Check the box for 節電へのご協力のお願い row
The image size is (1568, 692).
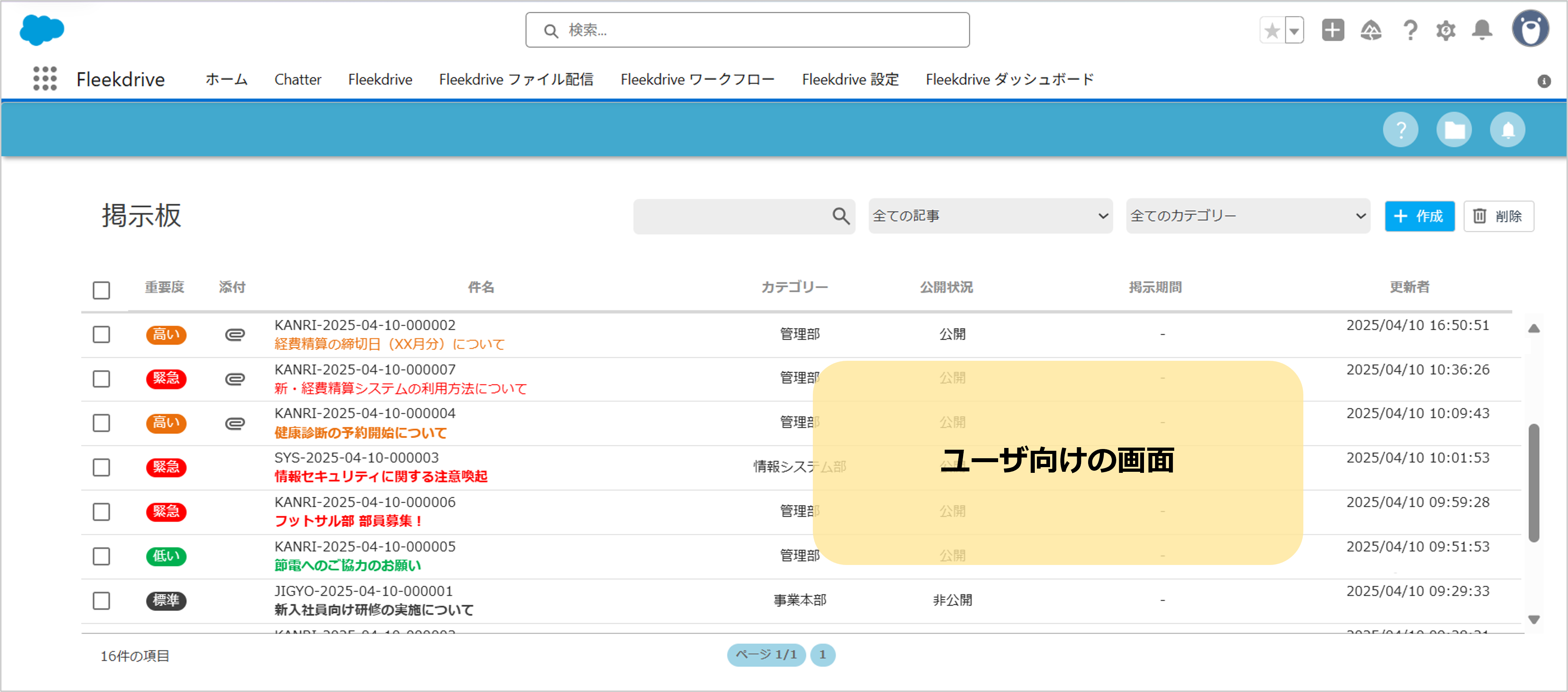[x=102, y=556]
